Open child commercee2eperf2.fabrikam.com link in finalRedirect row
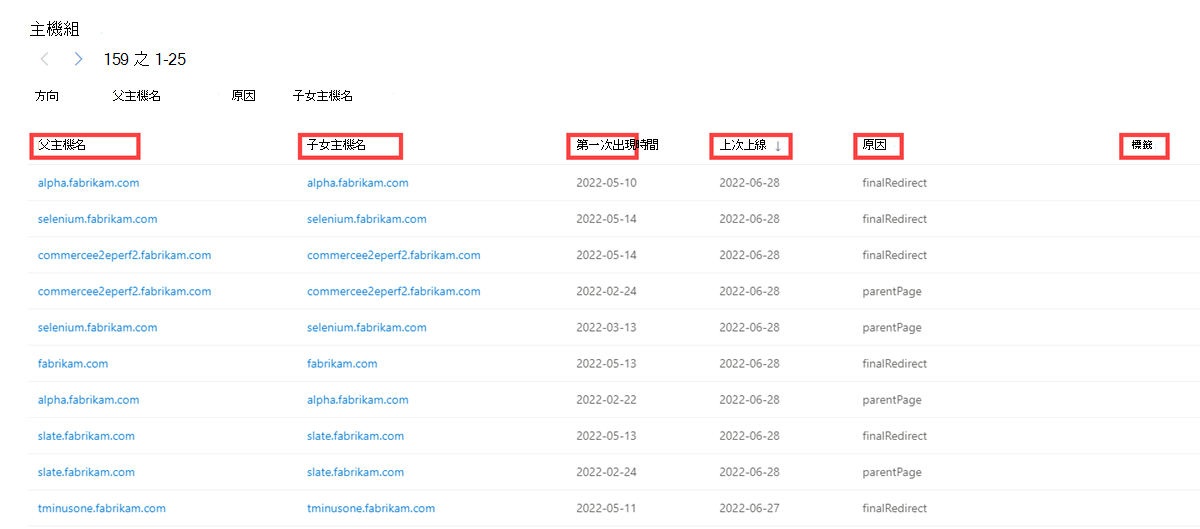This screenshot has width=1200, height=529. coord(394,255)
